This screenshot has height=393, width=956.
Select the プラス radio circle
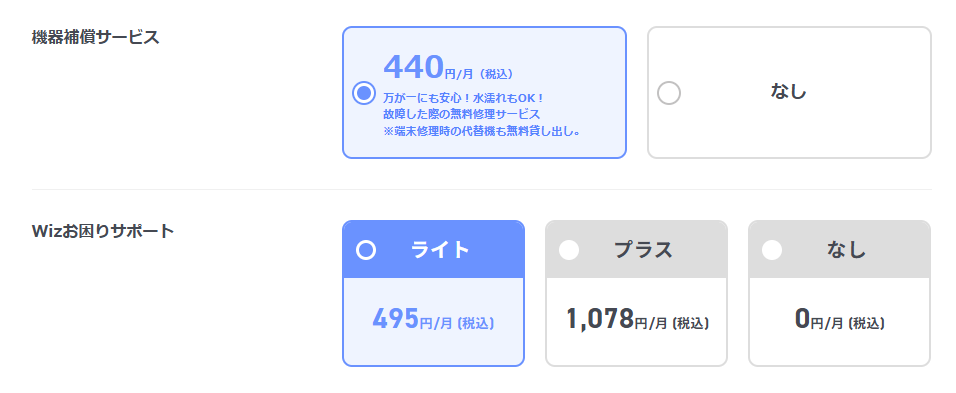[569, 250]
